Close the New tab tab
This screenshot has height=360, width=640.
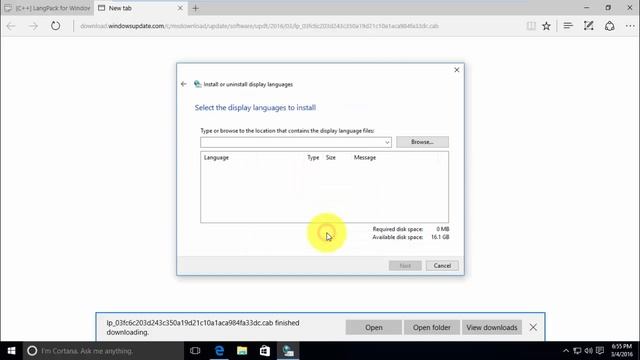click(x=180, y=8)
